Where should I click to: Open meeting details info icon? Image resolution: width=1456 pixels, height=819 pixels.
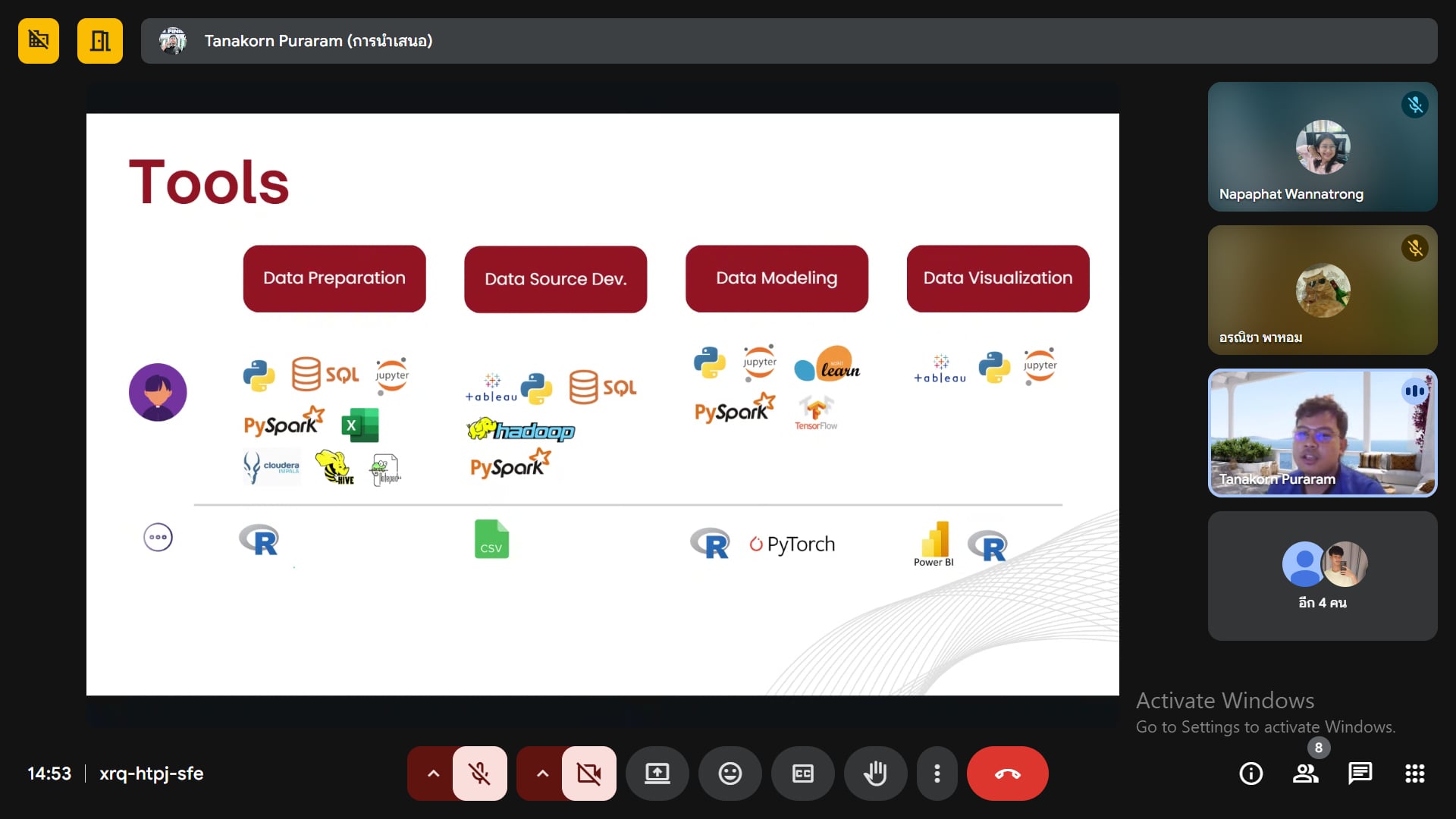[1250, 773]
